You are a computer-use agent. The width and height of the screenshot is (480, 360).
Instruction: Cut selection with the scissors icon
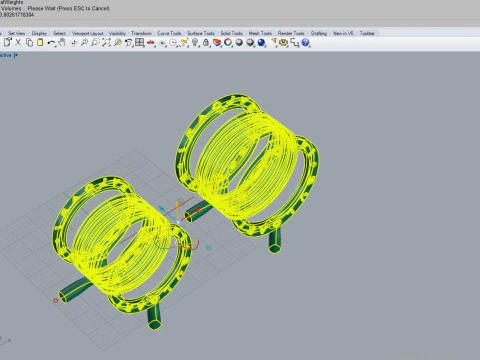[x=18, y=42]
